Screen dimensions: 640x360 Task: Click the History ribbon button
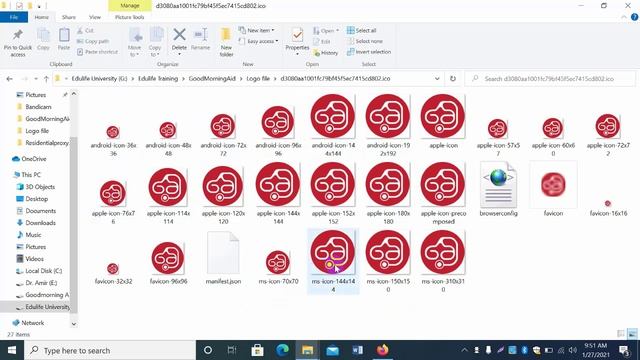point(326,53)
